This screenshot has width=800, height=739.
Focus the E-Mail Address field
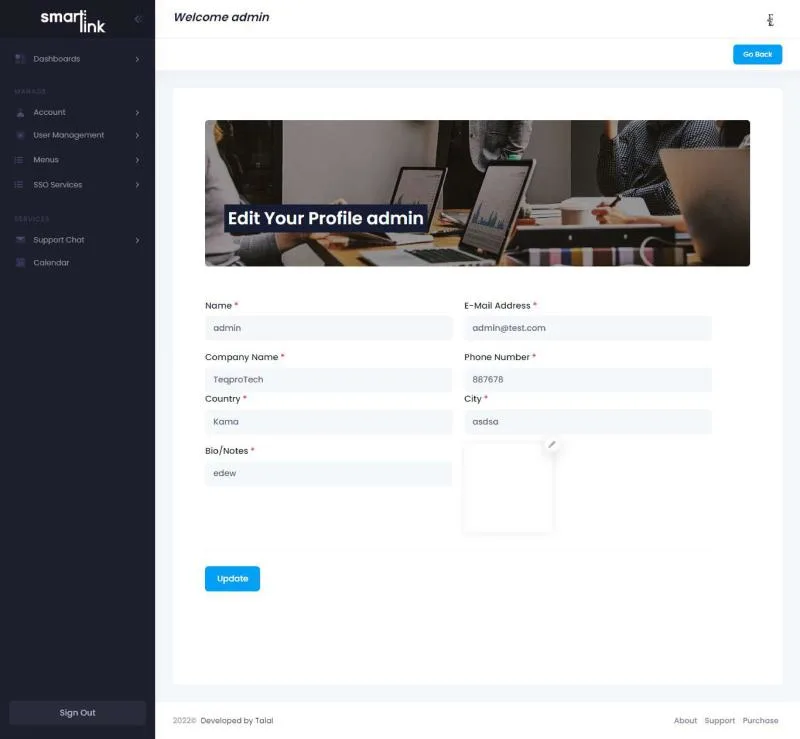point(588,328)
